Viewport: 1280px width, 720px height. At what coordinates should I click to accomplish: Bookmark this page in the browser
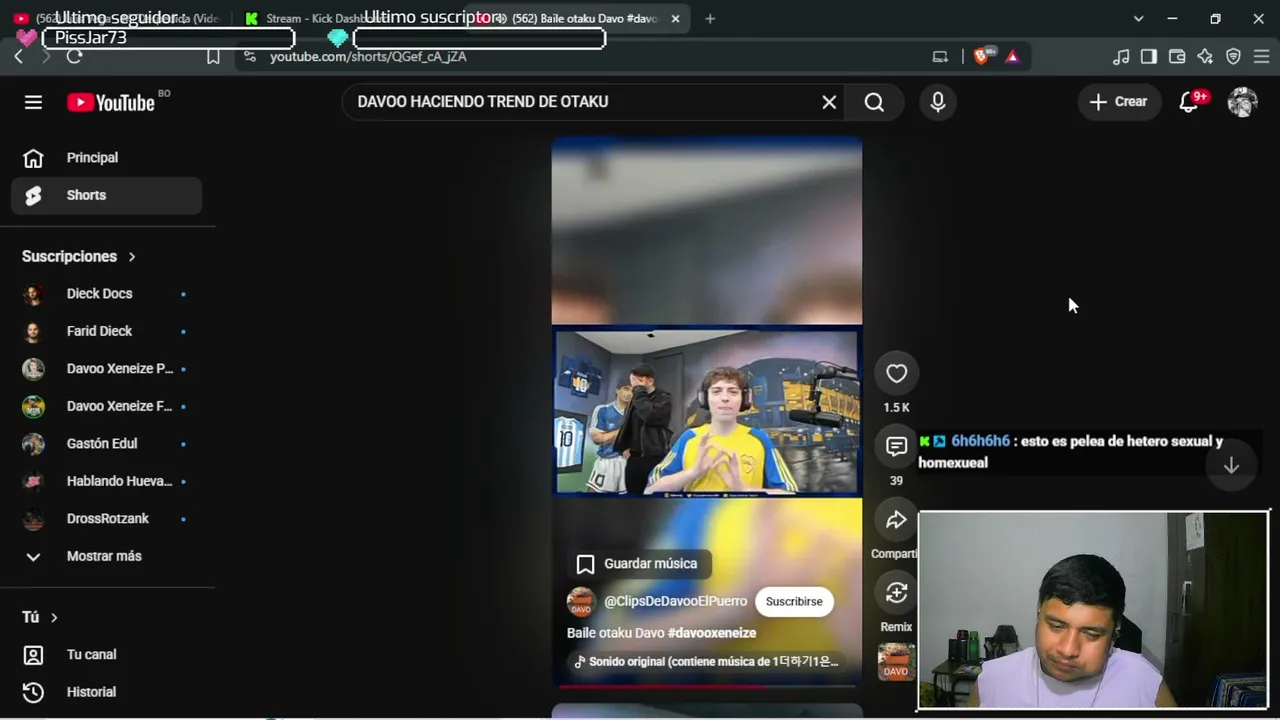213,57
